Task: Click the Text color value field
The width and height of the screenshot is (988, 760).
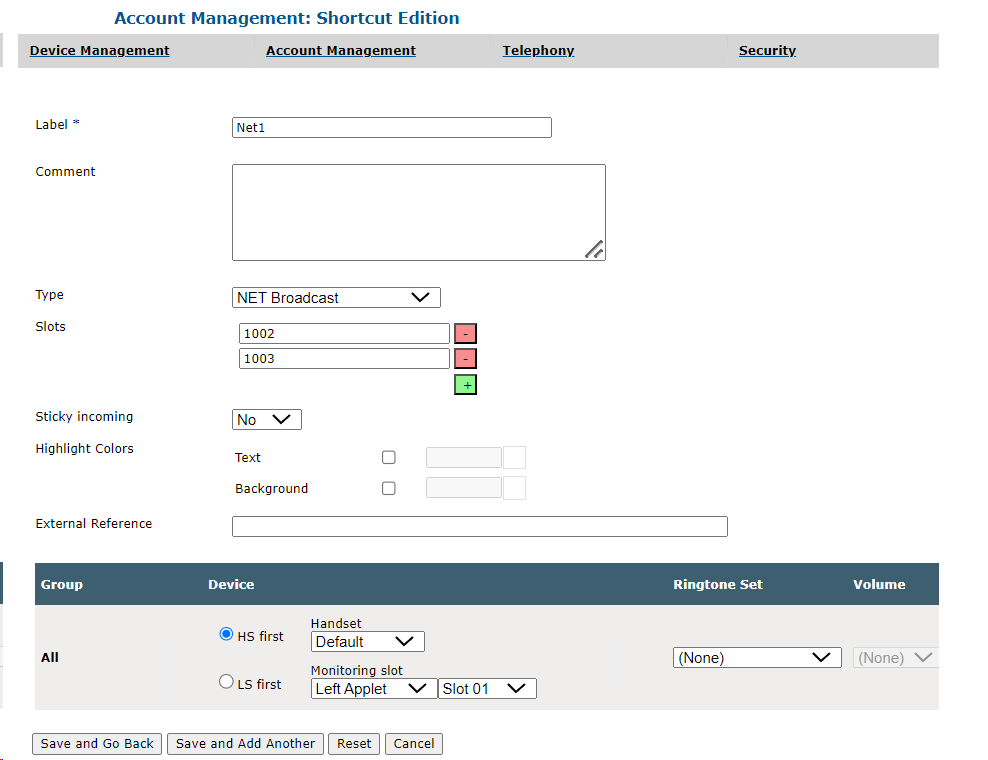Action: [x=464, y=458]
